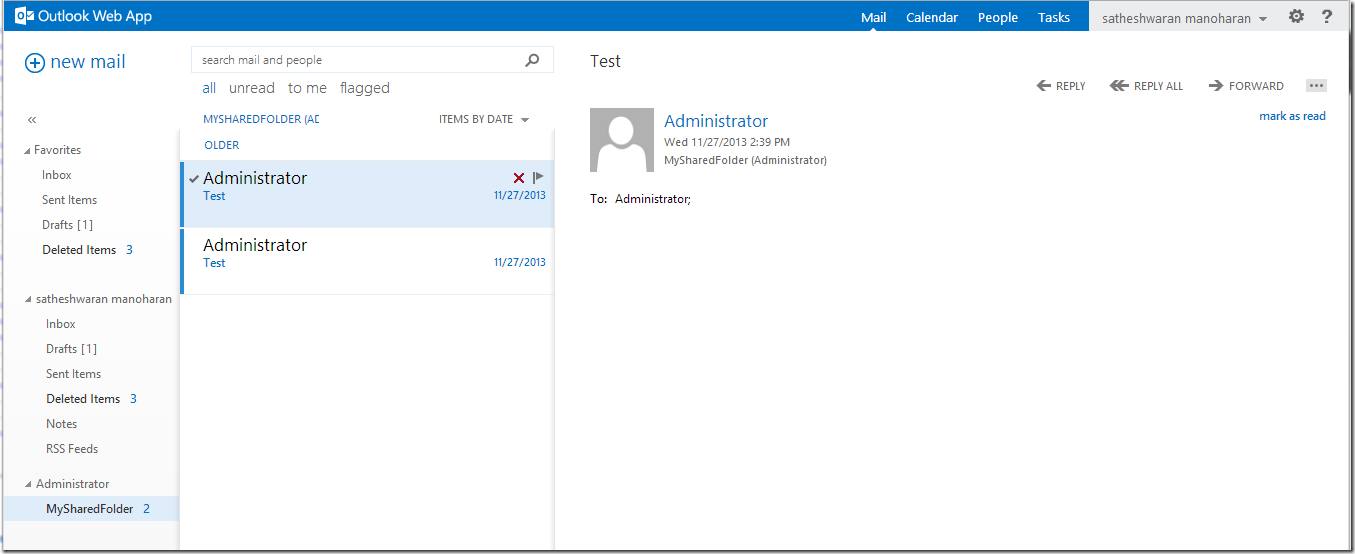Click the mark as read link
Viewport: 1355px width, 554px height.
tap(1292, 116)
